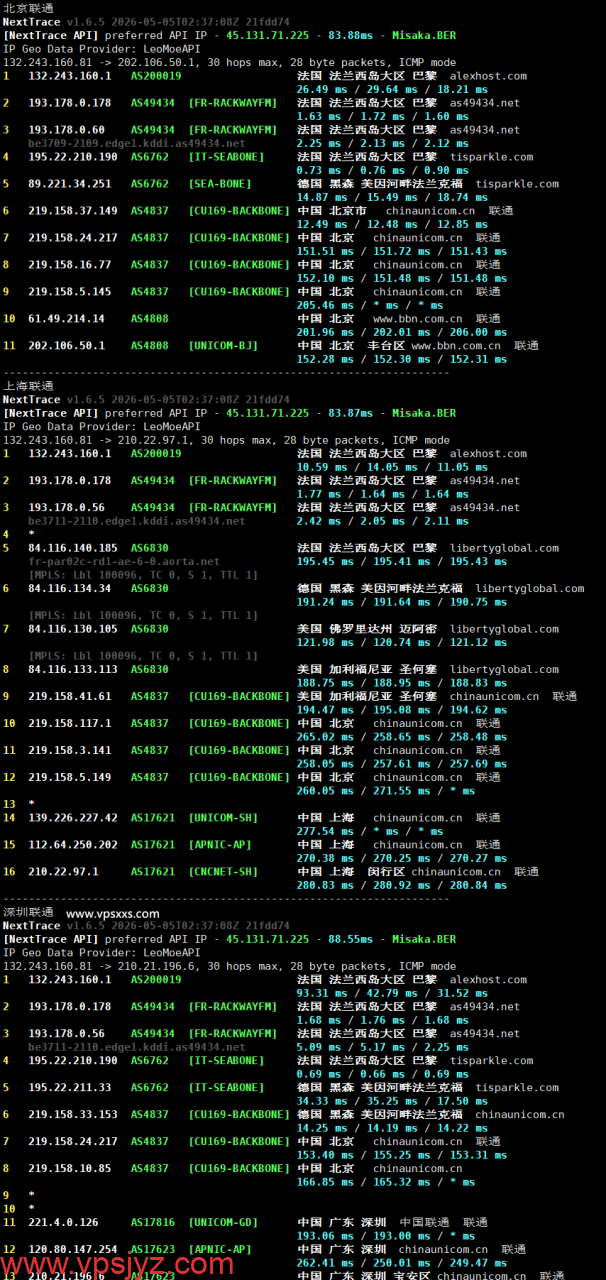
Task: Click the 上海联通 section heading
Action: [28, 386]
